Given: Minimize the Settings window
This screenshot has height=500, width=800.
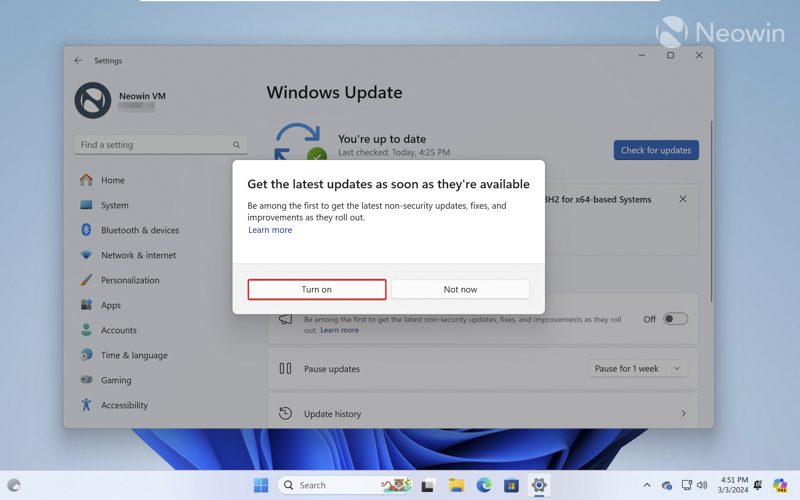Looking at the screenshot, I should (642, 55).
